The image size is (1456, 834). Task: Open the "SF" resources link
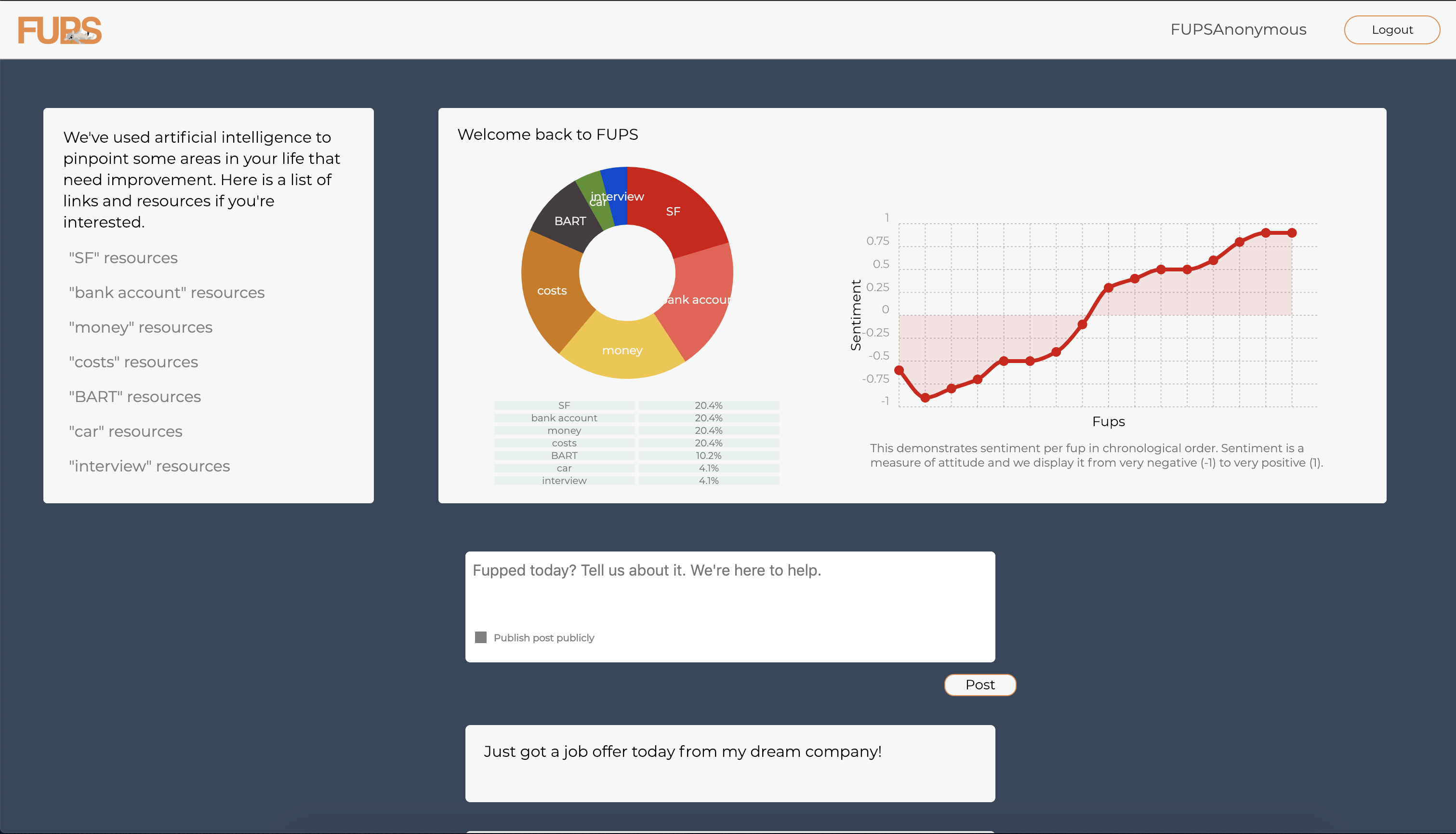tap(123, 258)
